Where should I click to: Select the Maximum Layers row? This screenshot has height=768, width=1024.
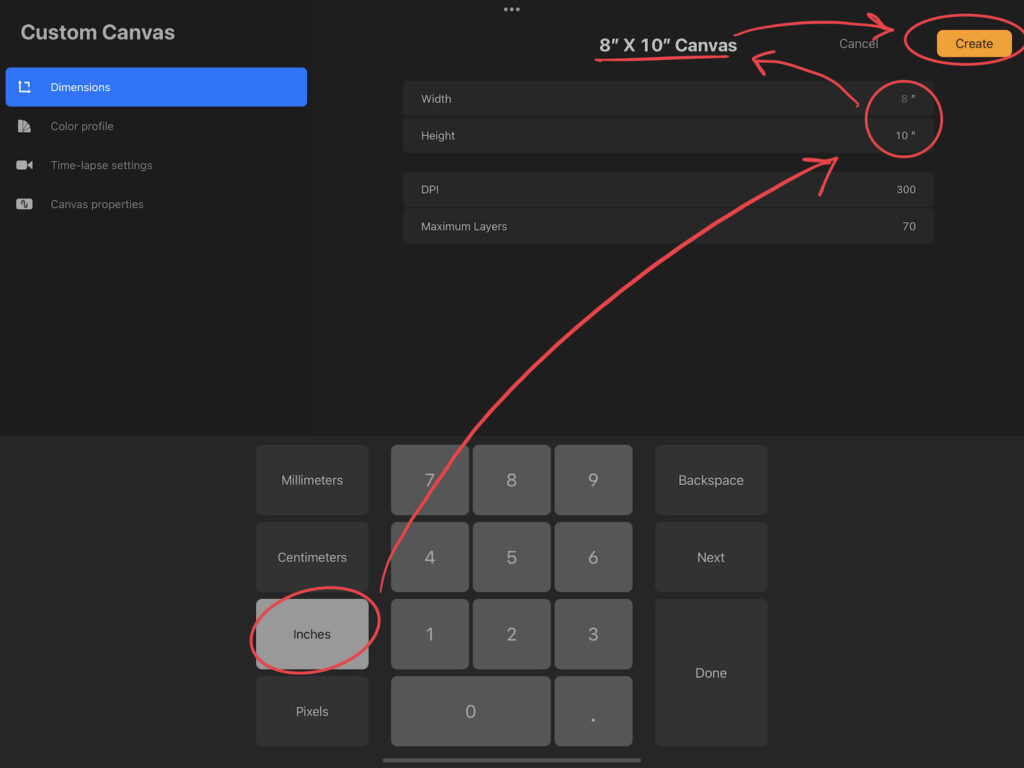click(668, 226)
